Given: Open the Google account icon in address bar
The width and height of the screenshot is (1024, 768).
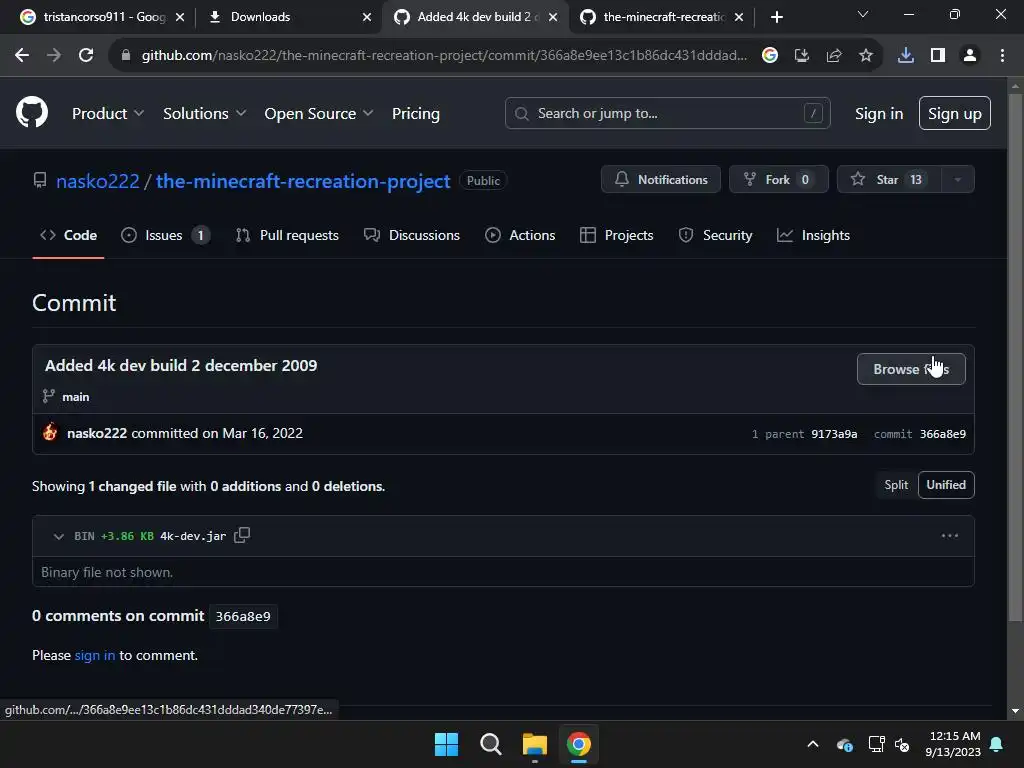Looking at the screenshot, I should click(x=770, y=56).
